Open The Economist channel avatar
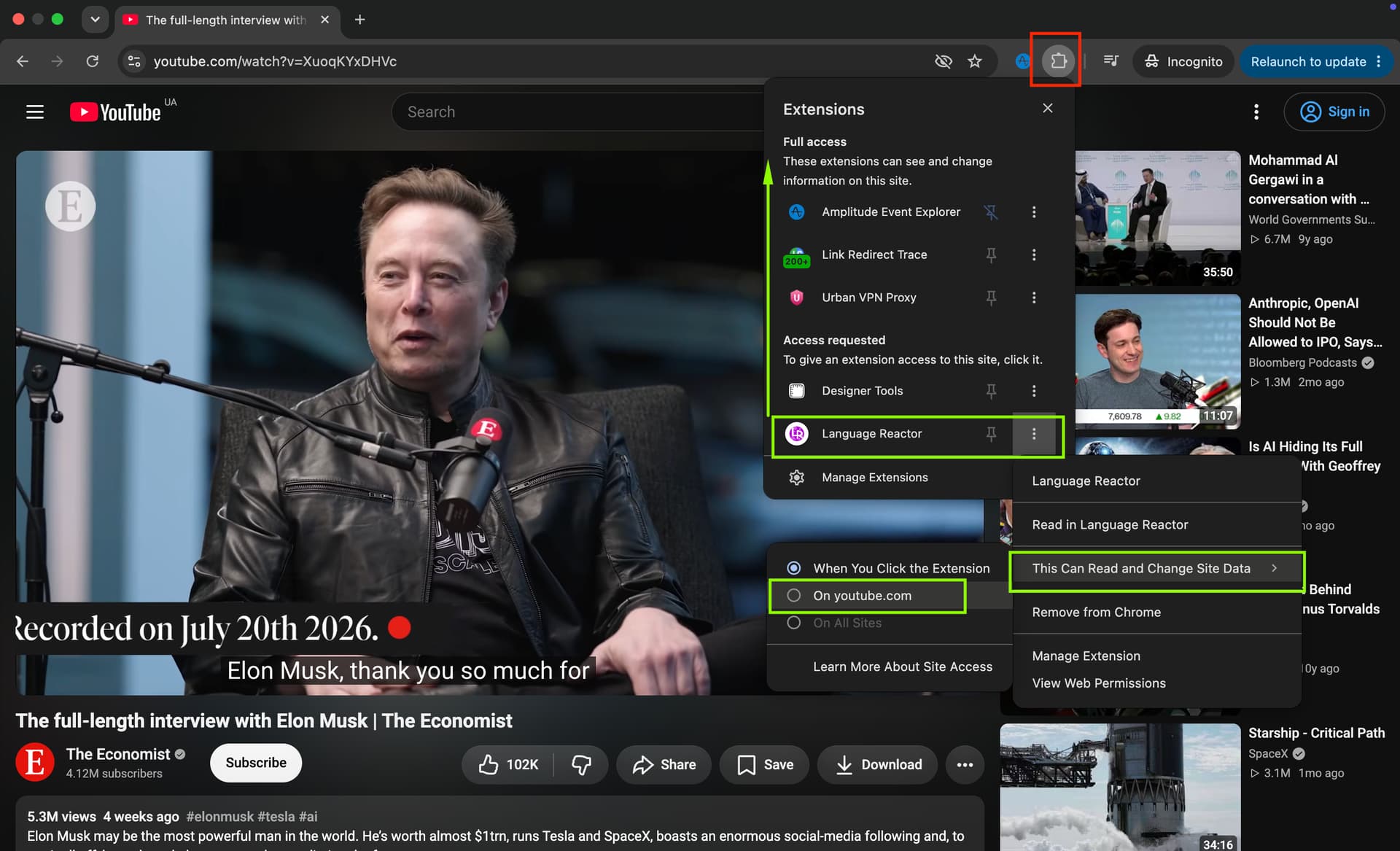 [35, 763]
